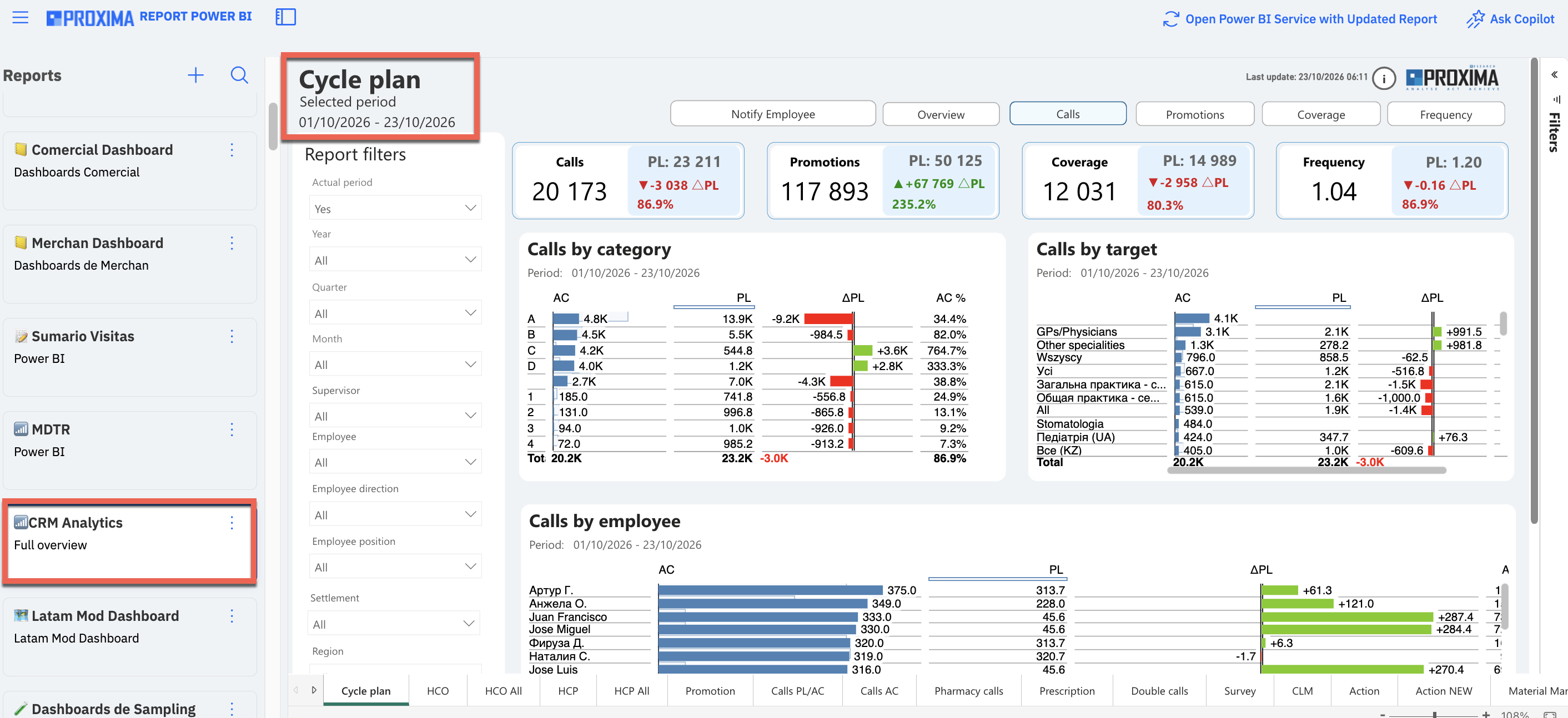Switch to the Double calls page tab

click(1159, 691)
